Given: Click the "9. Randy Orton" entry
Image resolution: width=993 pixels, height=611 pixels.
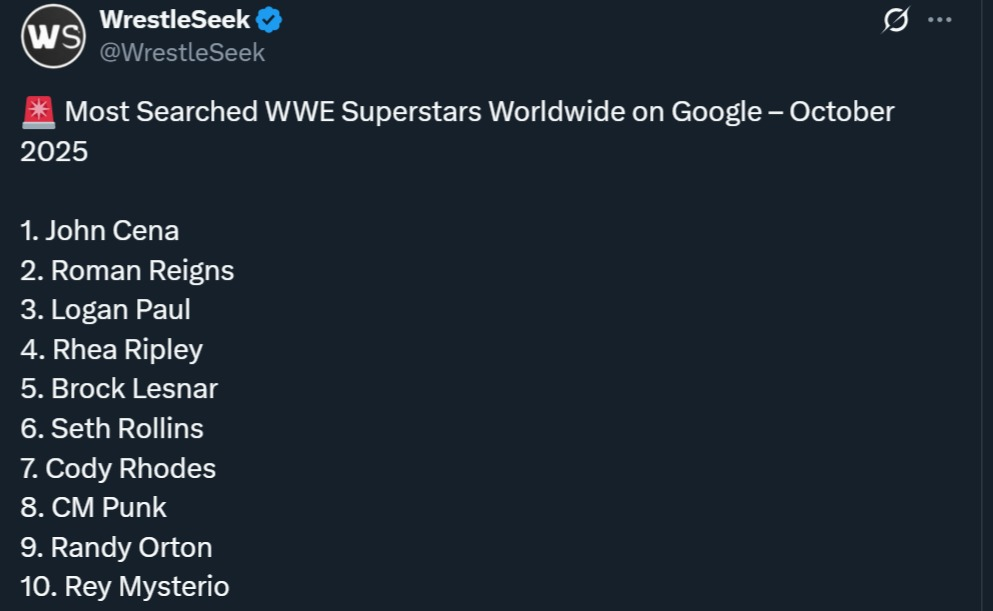Looking at the screenshot, I should coord(116,547).
